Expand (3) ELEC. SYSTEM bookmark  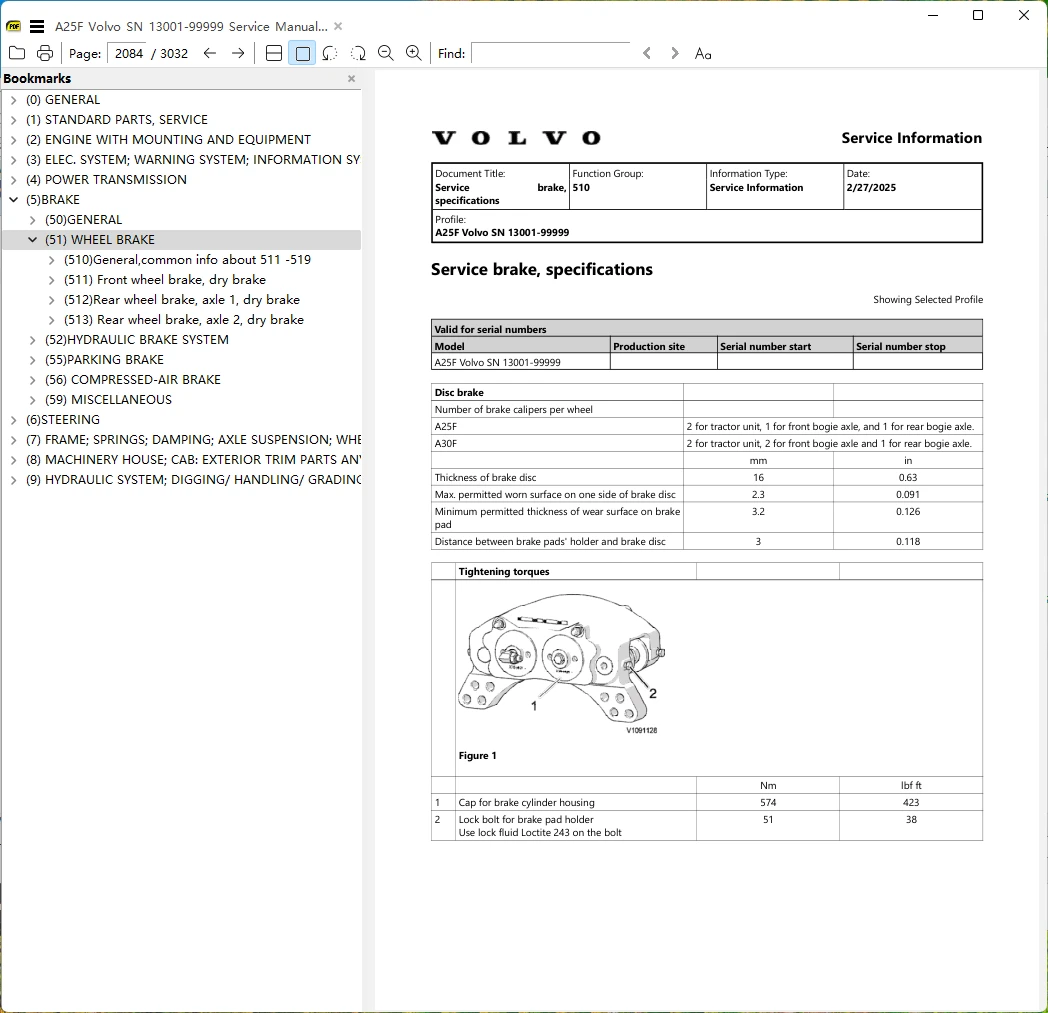(x=13, y=160)
